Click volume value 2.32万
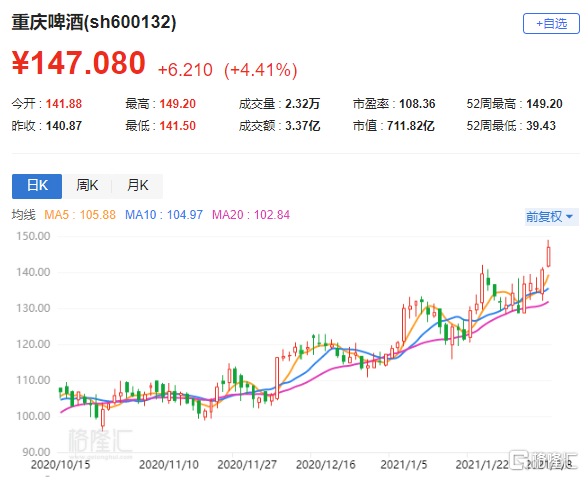Image resolution: width=584 pixels, height=477 pixels. [303, 104]
